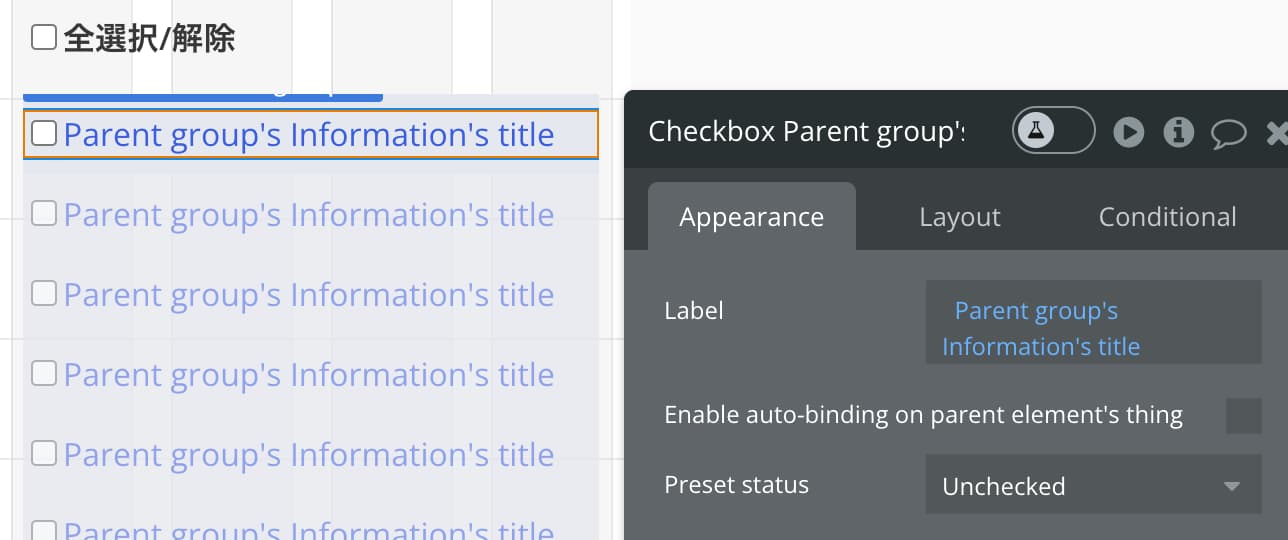Screen dimensions: 1288x540
Task: Click the play preview icon in header
Action: 1129,132
